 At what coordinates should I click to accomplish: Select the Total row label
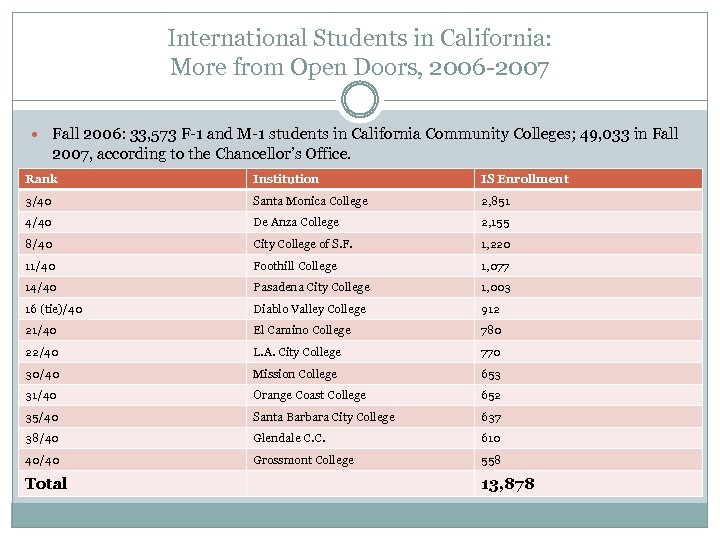tap(46, 484)
